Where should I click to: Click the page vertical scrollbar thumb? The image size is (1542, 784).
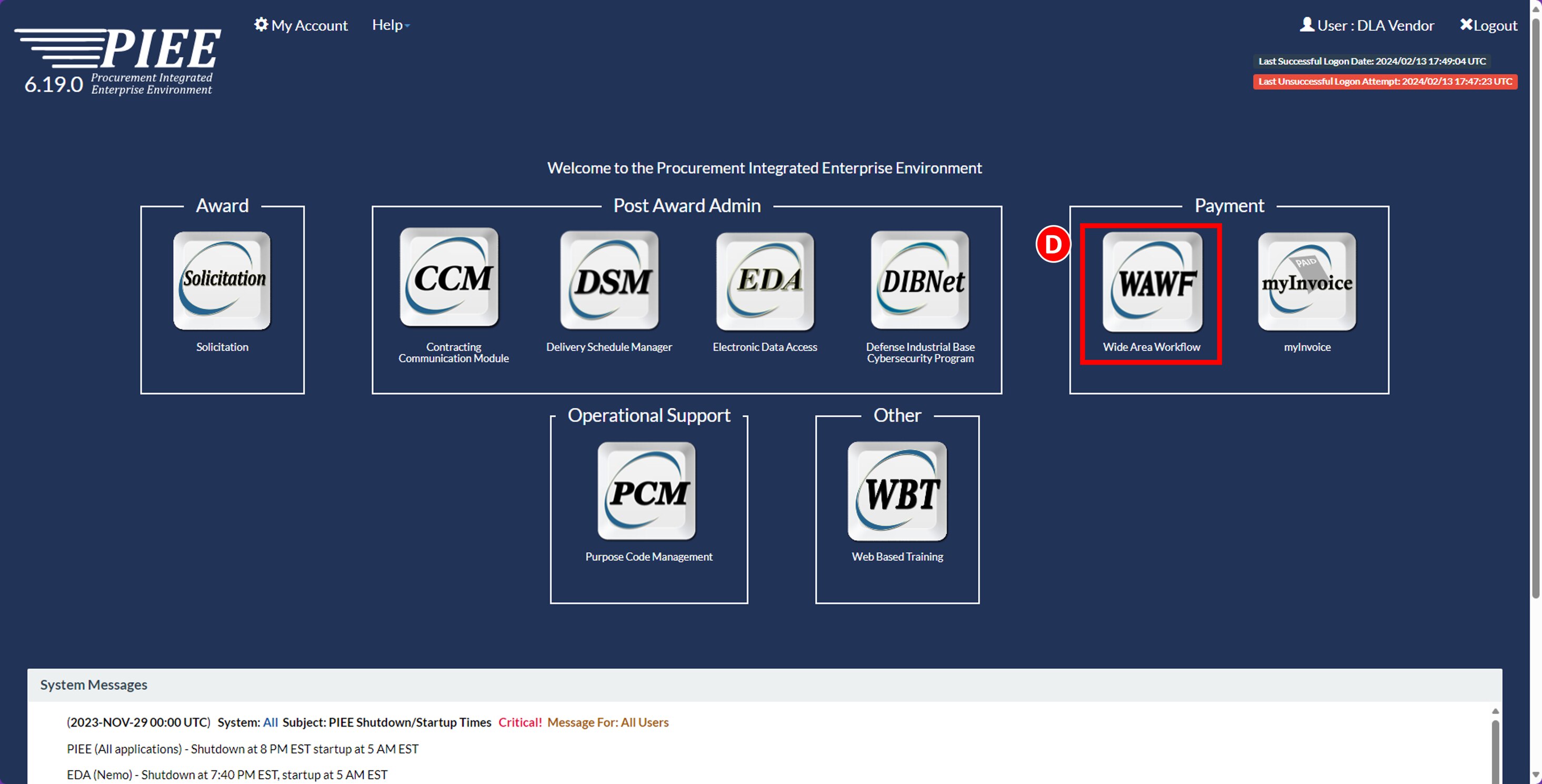pos(1535,308)
